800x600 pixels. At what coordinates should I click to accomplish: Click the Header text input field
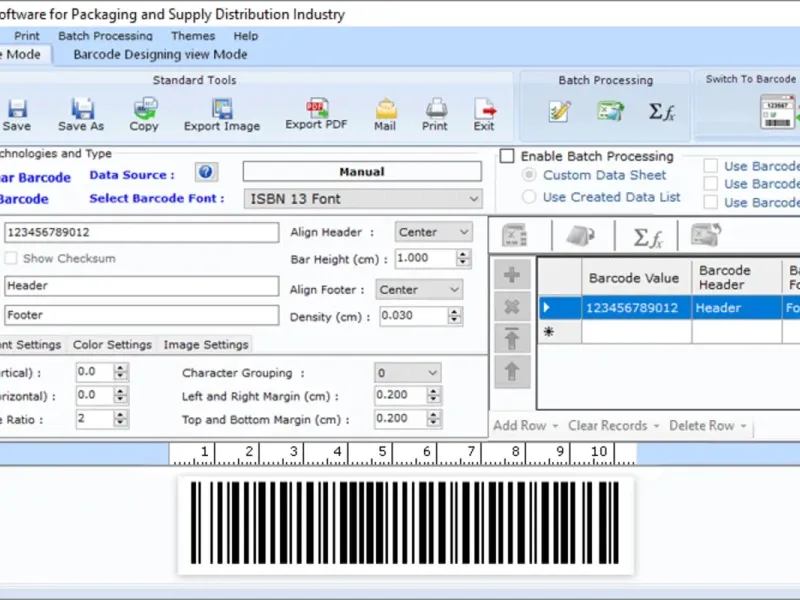(141, 286)
